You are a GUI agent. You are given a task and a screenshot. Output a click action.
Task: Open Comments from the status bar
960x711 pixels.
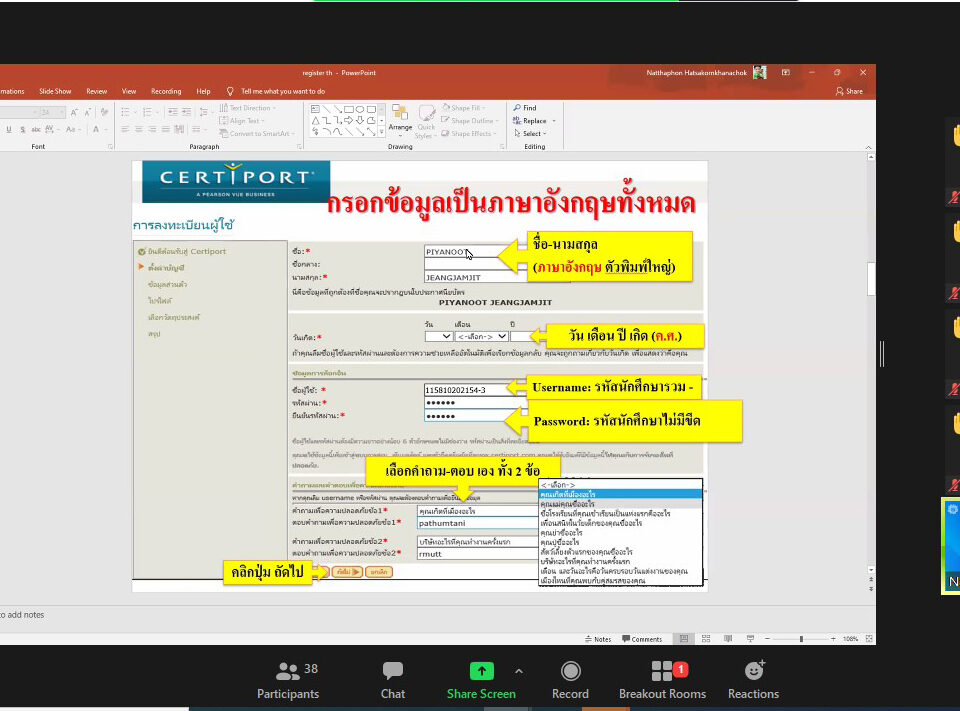(642, 639)
